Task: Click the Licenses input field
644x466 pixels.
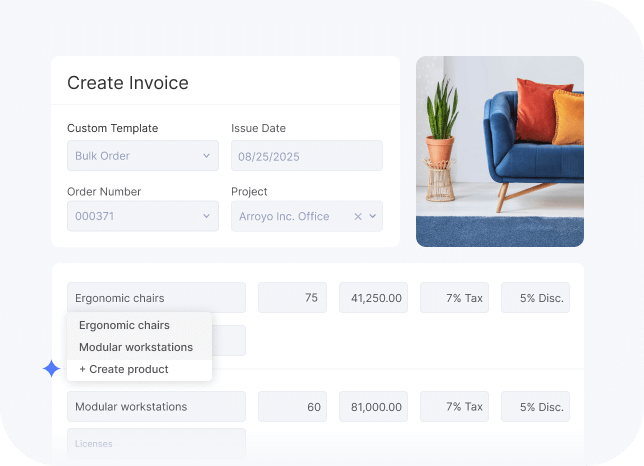Action: [156, 443]
